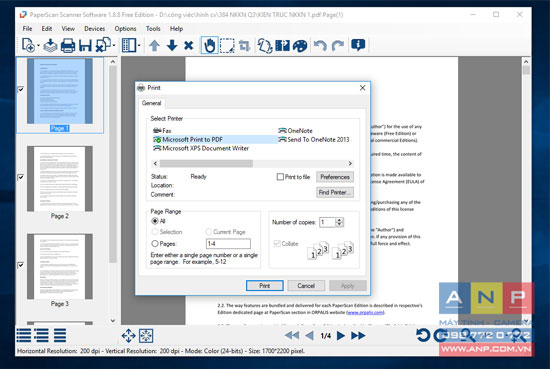Click the Cancel button

coord(306,286)
